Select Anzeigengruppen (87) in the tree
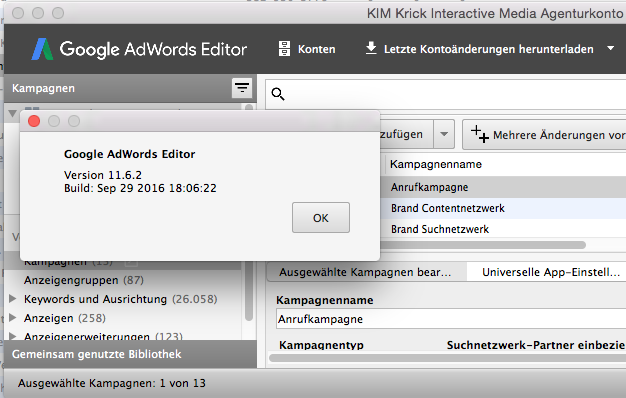Screen dimensions: 626x398 pos(84,280)
